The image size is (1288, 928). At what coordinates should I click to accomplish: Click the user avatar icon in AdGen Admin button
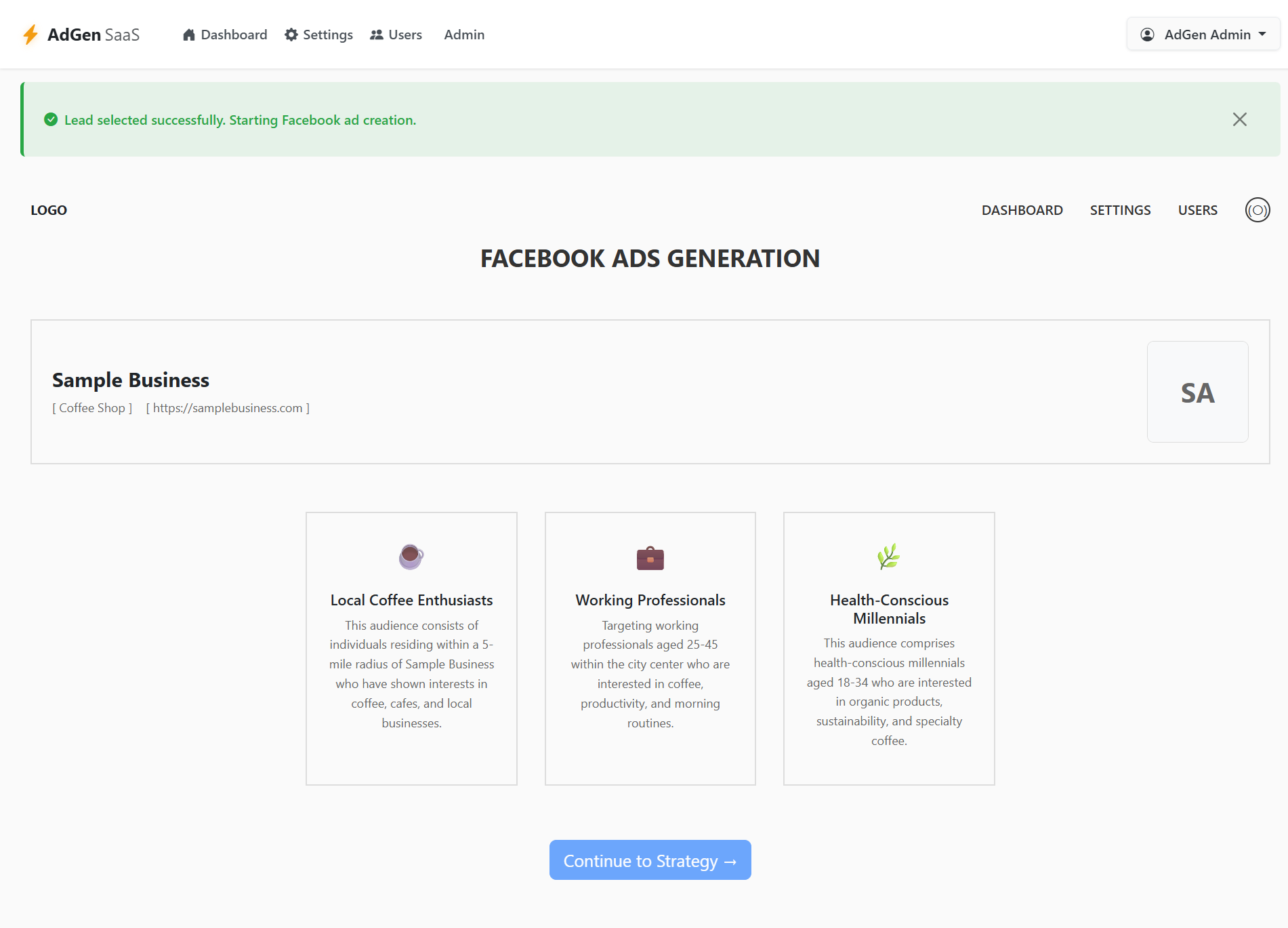pos(1148,35)
